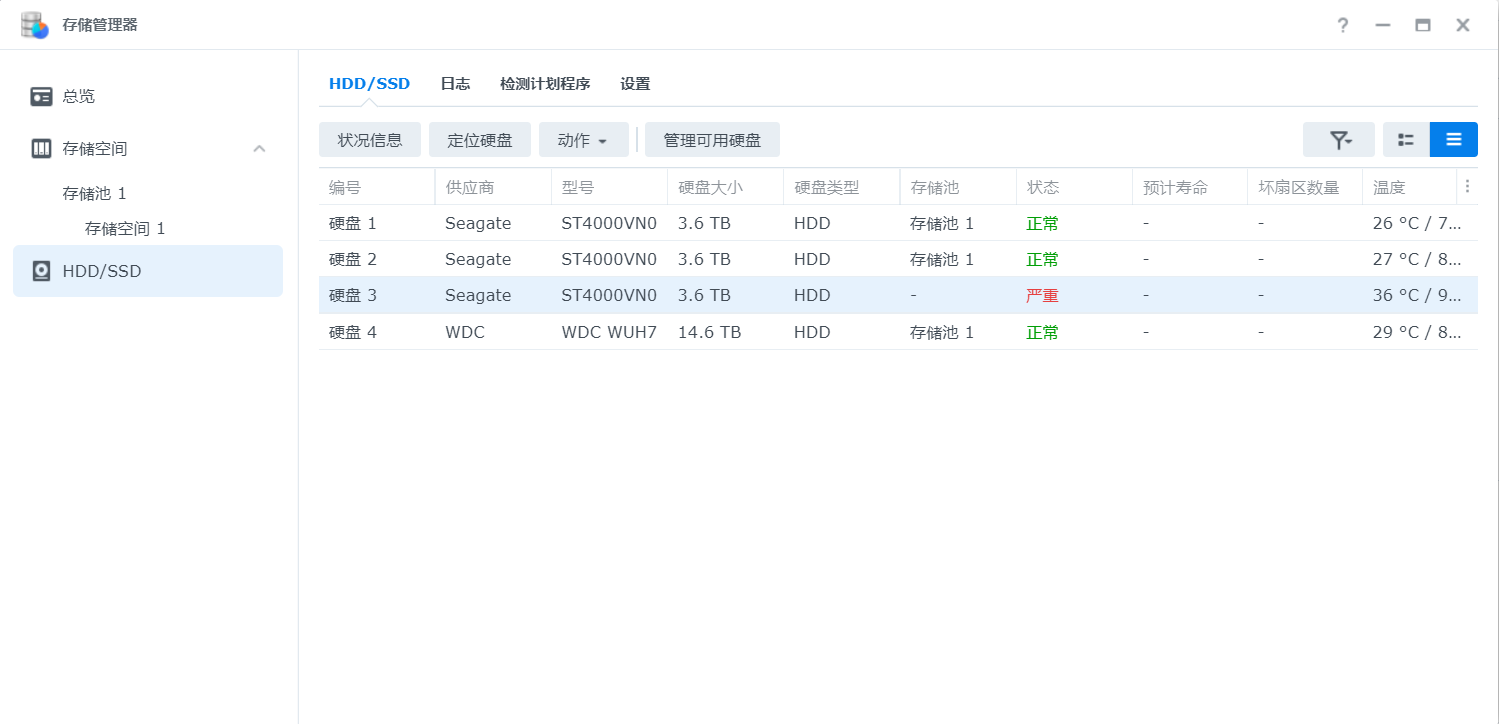Sort by the 供应商 column header

click(493, 187)
